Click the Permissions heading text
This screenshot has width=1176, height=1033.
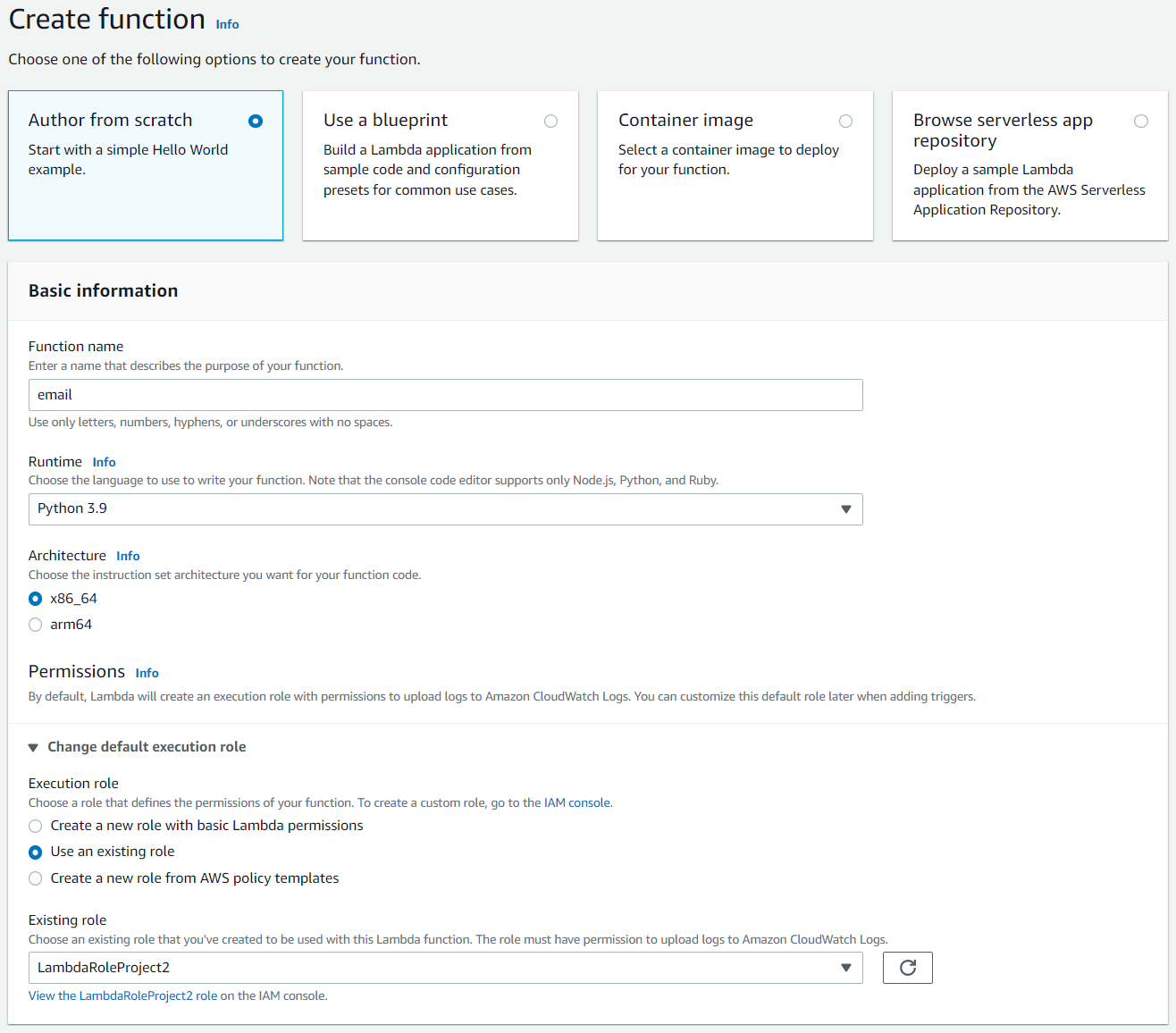[x=77, y=671]
